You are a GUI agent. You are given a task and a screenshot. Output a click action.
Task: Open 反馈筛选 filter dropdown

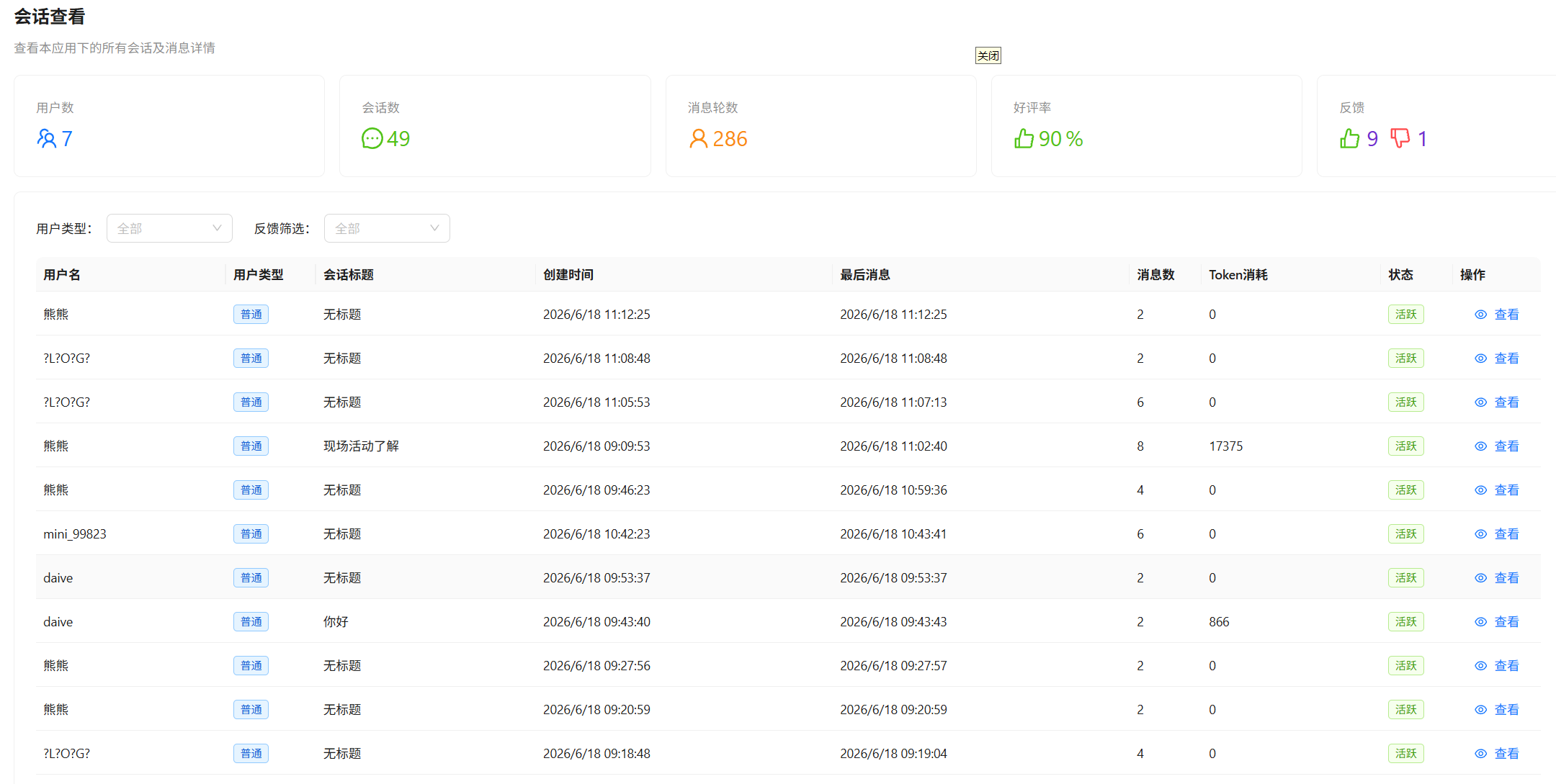click(x=387, y=228)
